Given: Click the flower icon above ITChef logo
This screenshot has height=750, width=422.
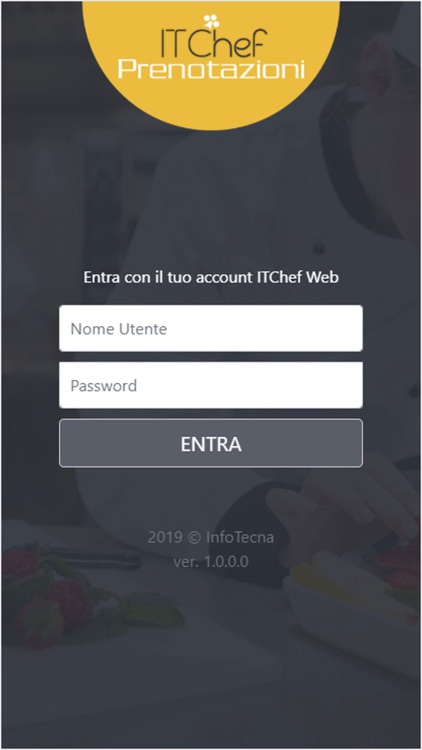Looking at the screenshot, I should click(211, 21).
